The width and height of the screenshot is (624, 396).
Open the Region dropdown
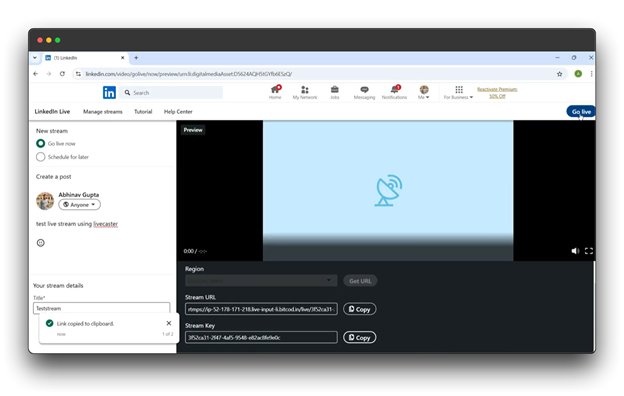tap(261, 281)
